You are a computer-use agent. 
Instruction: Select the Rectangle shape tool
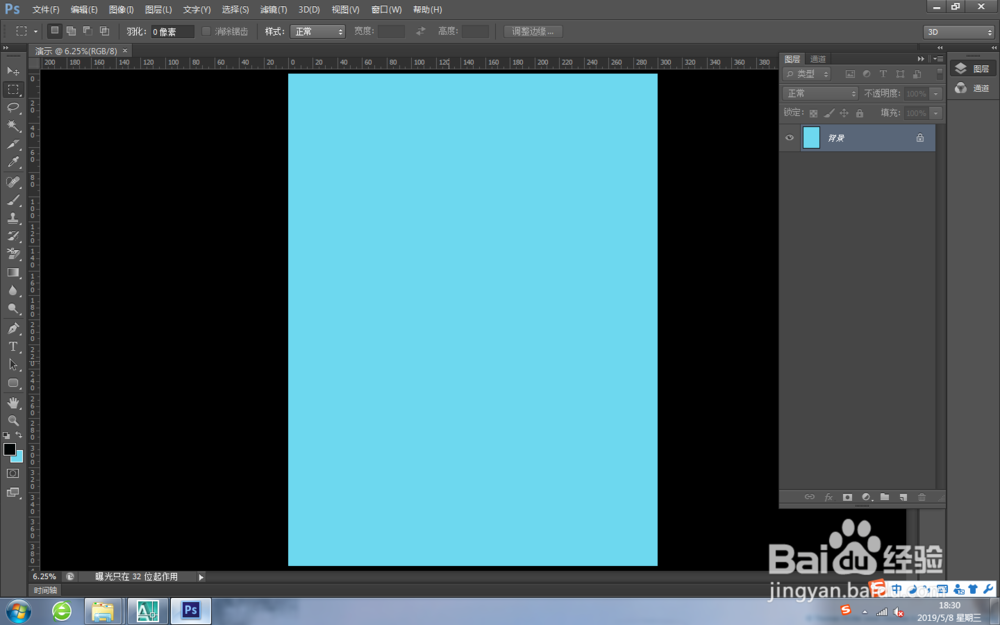[x=13, y=383]
